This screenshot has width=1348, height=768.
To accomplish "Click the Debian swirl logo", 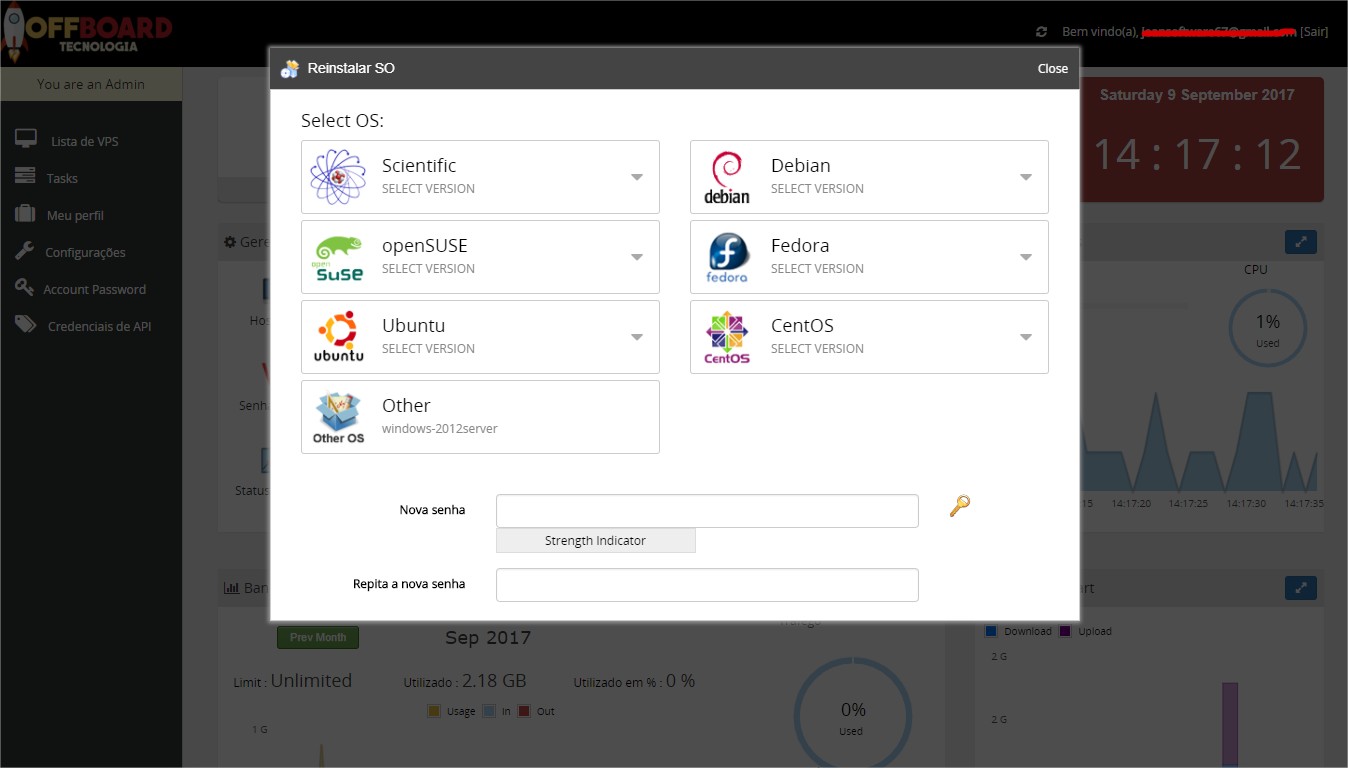I will [727, 177].
